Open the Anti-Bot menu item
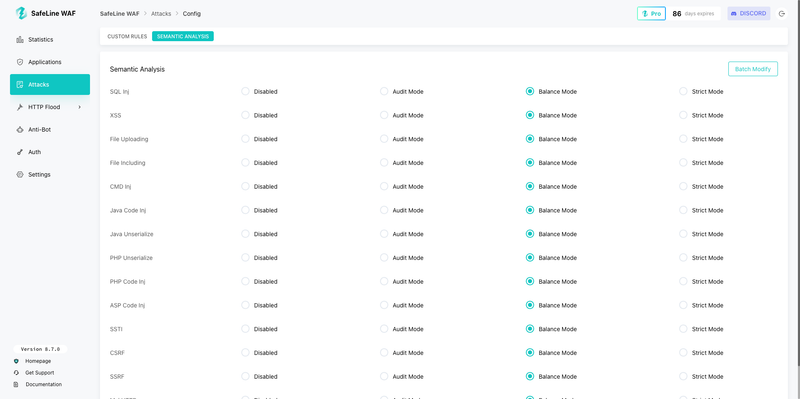Viewport: 800px width, 399px height. 50,130
